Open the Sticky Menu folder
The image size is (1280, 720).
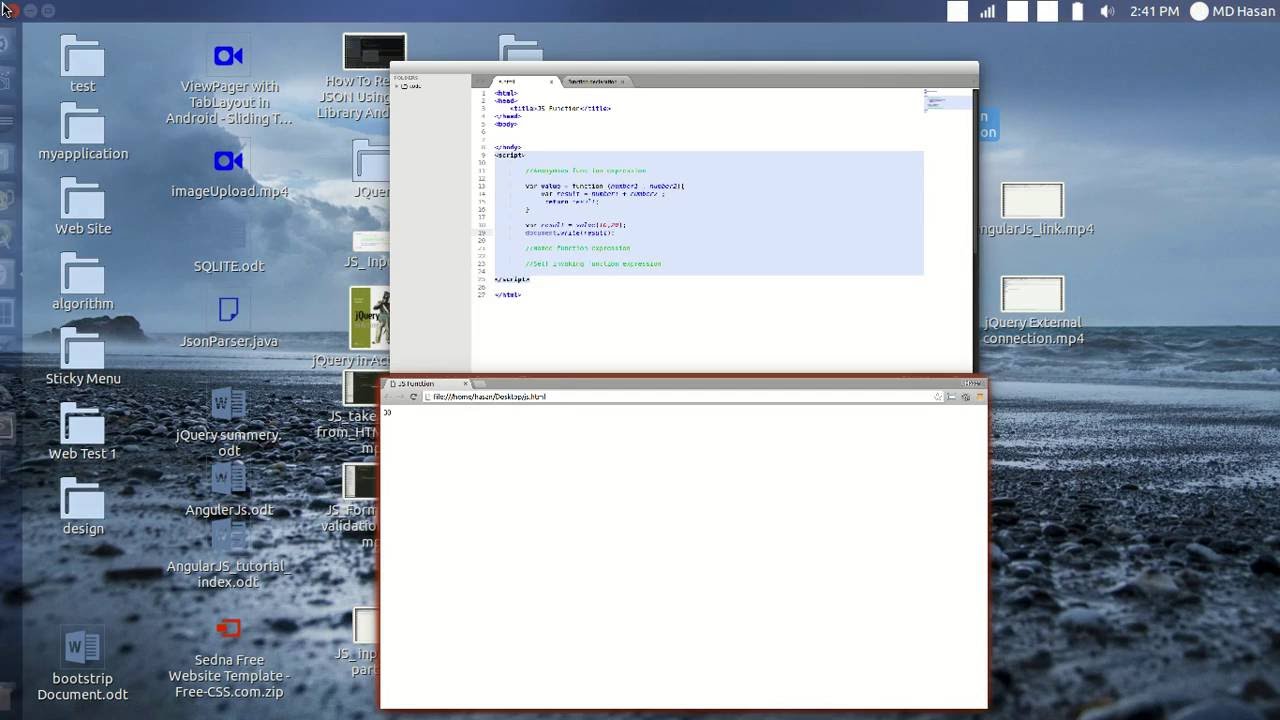[x=82, y=348]
